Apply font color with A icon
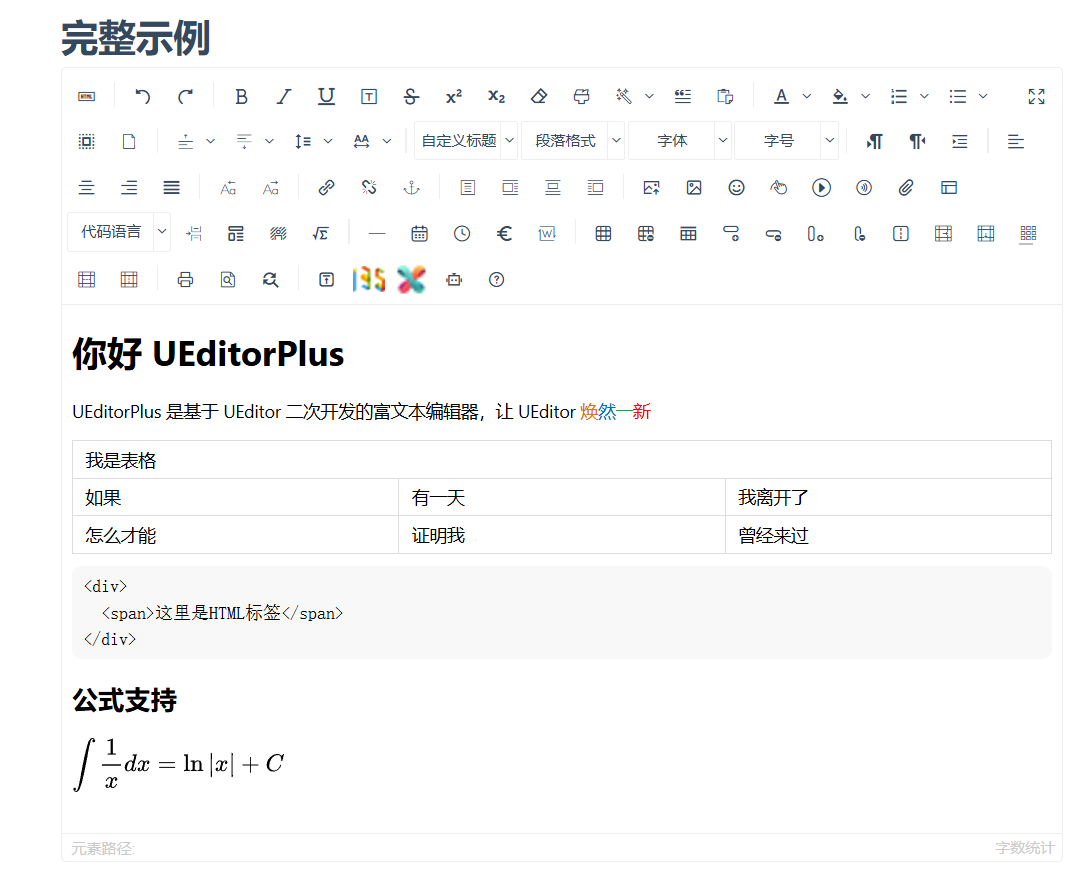 tap(781, 96)
